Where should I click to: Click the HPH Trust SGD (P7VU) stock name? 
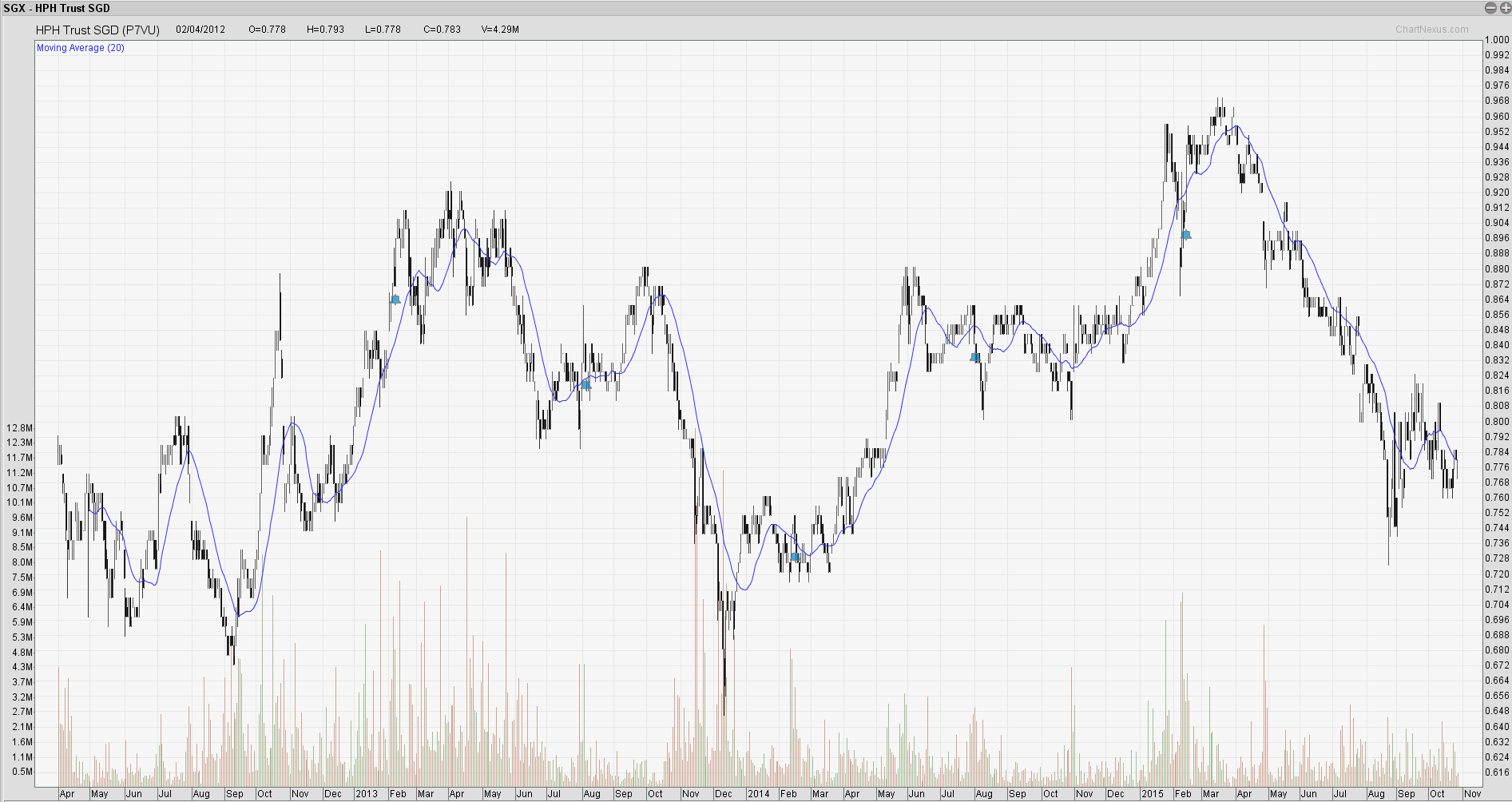click(x=97, y=30)
